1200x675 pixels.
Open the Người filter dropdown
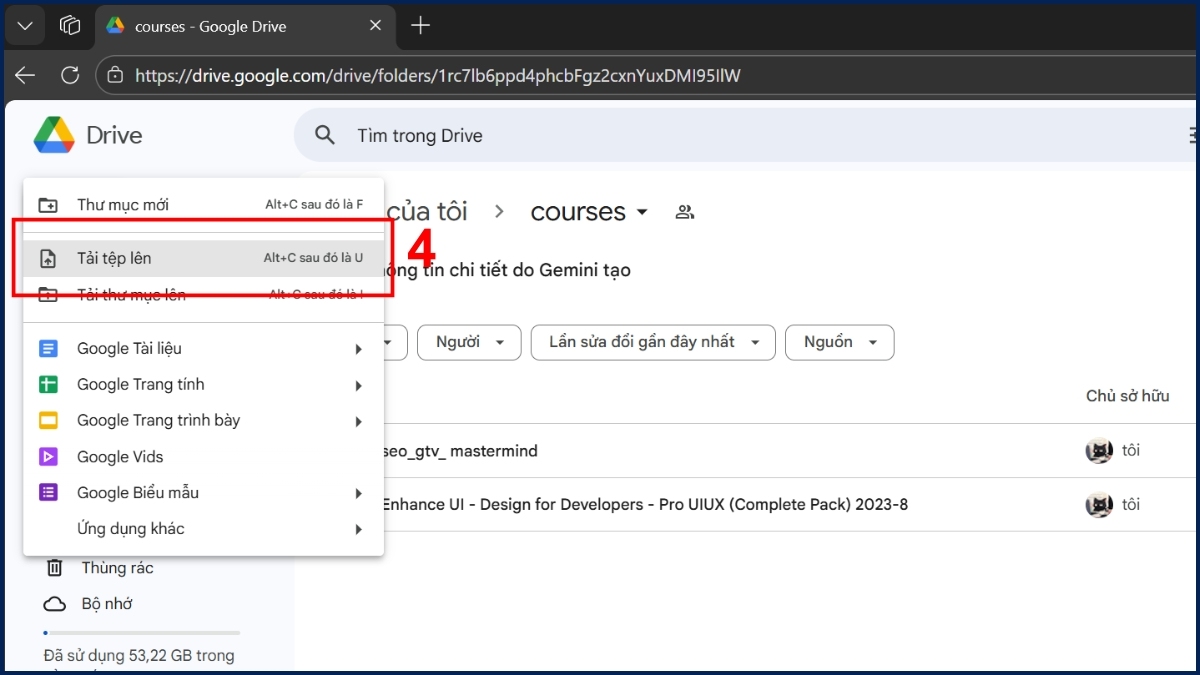[x=469, y=342]
